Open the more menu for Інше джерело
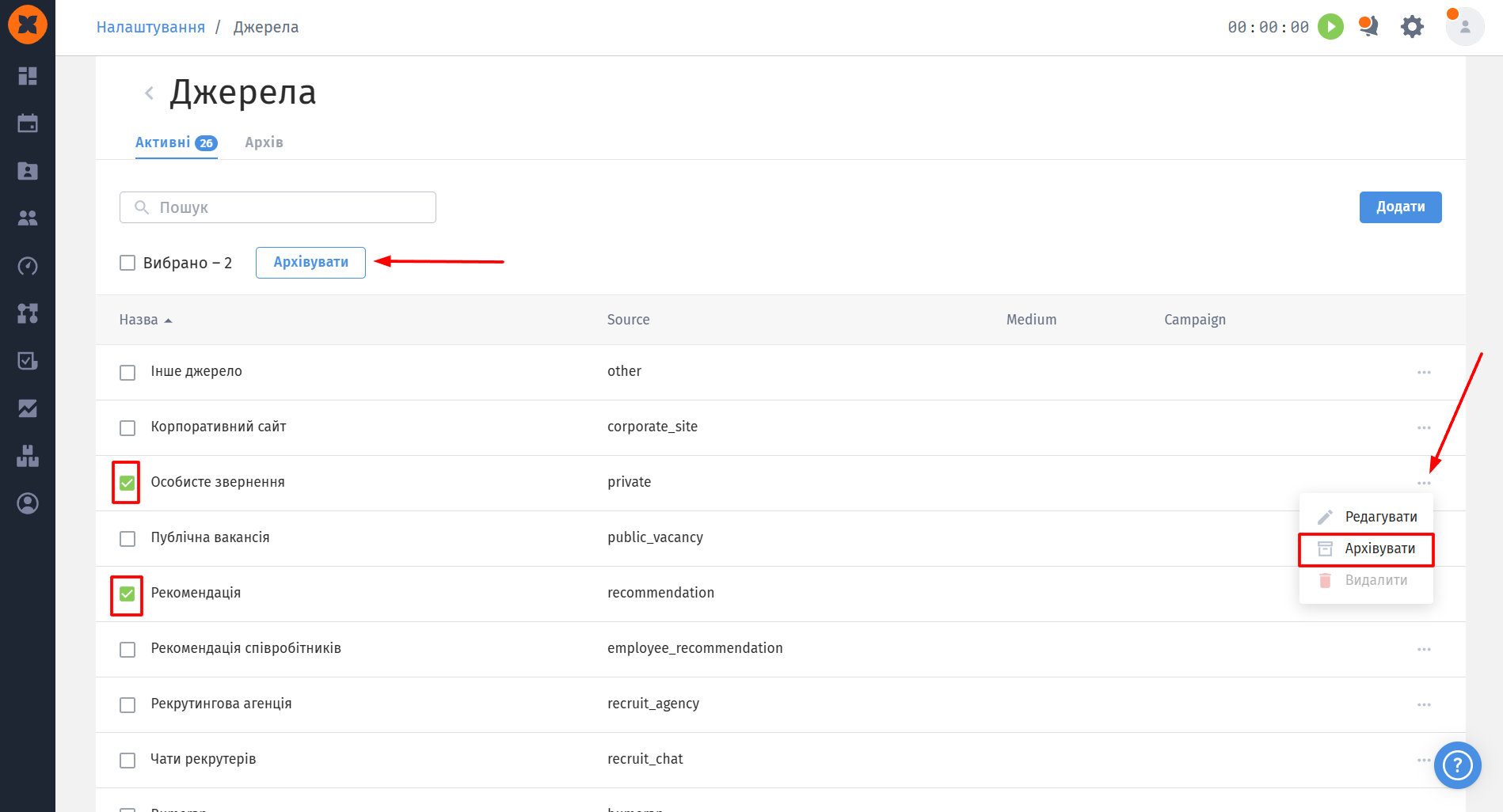The height and width of the screenshot is (812, 1503). click(x=1424, y=372)
